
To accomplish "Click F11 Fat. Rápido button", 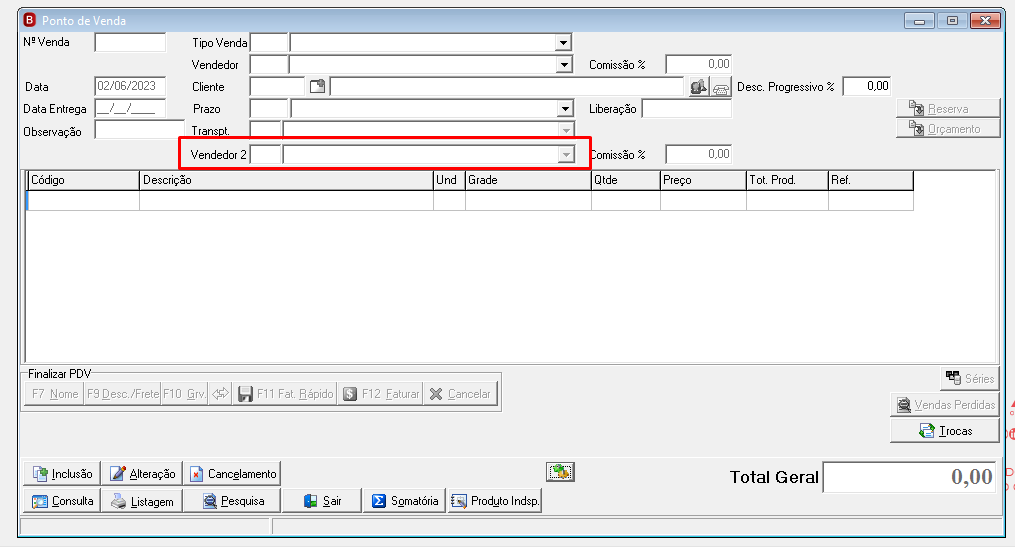I will [285, 394].
